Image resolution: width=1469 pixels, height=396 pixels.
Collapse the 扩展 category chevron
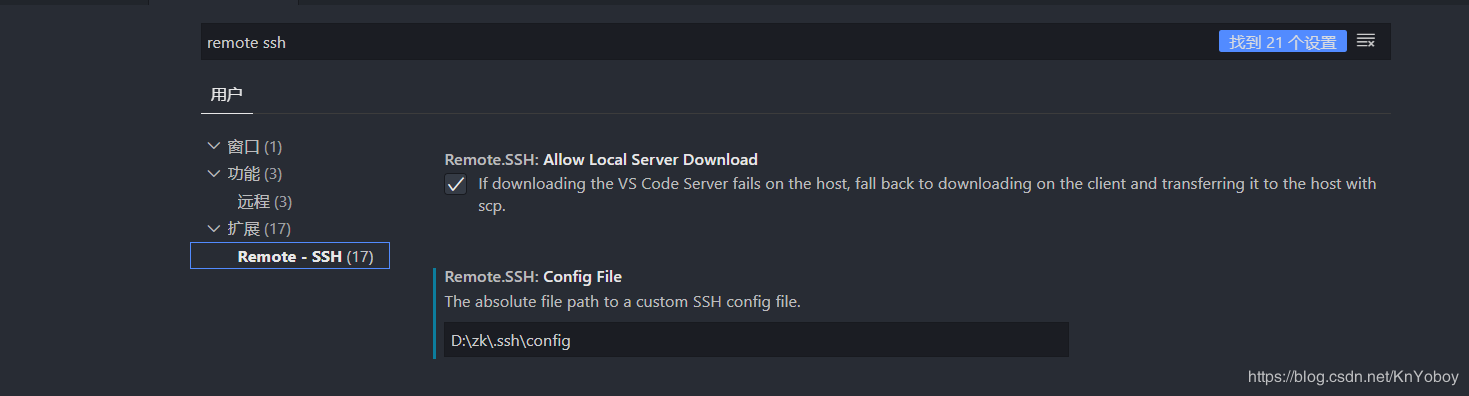click(x=213, y=228)
